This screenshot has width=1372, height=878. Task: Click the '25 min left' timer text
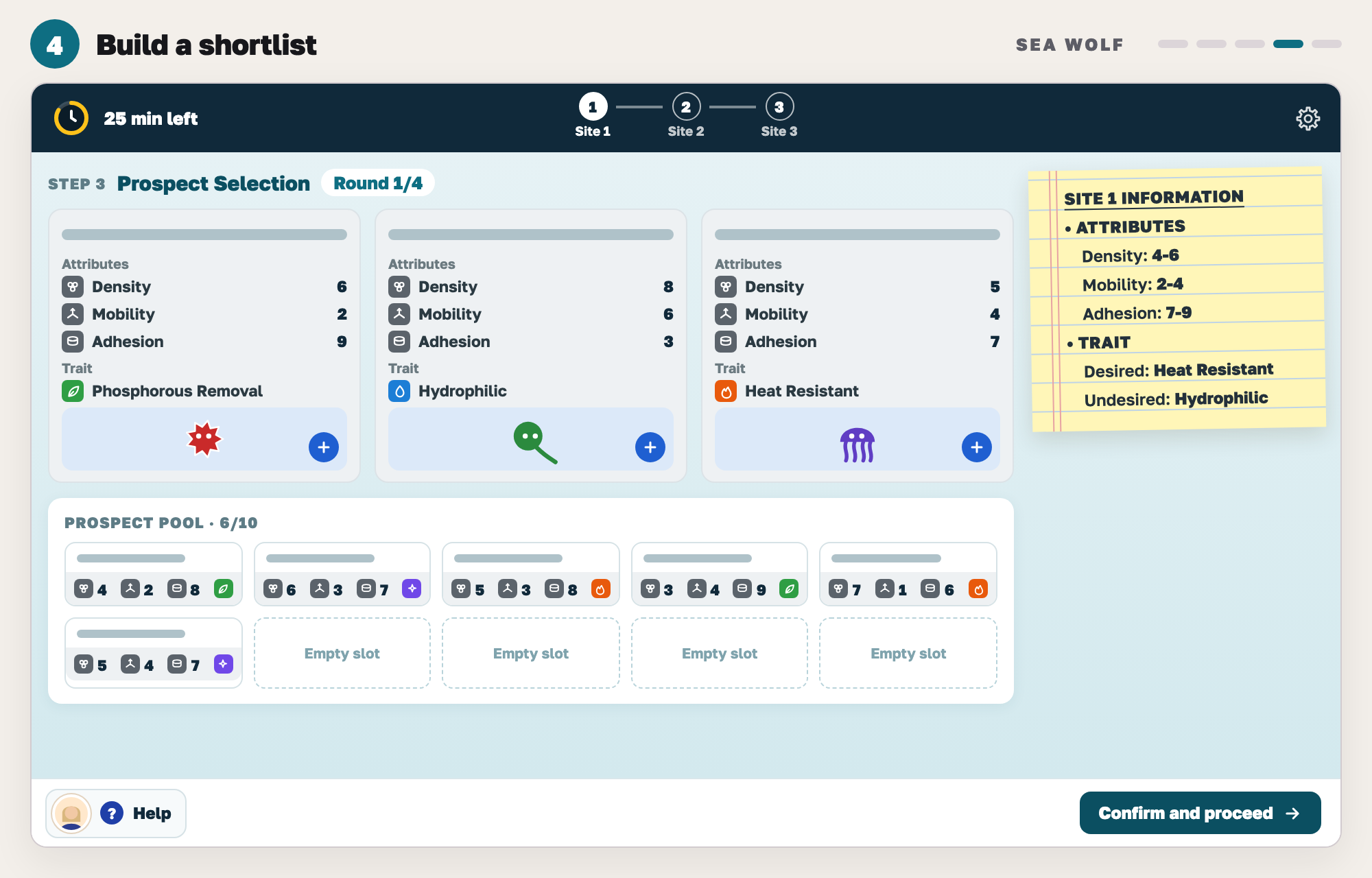pyautogui.click(x=151, y=119)
